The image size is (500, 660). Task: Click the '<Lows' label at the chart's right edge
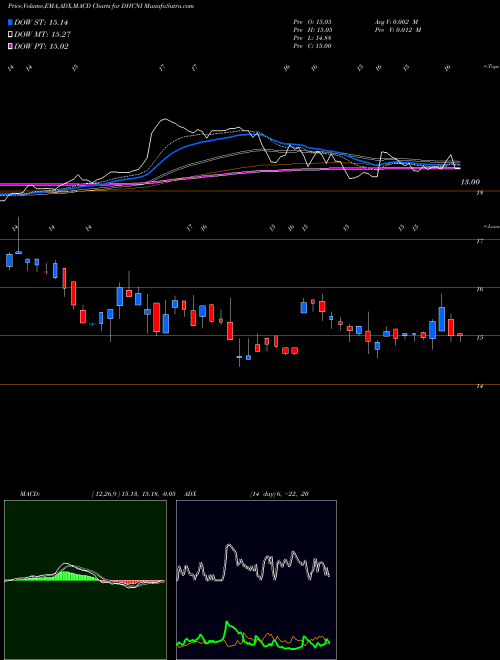pos(491,226)
